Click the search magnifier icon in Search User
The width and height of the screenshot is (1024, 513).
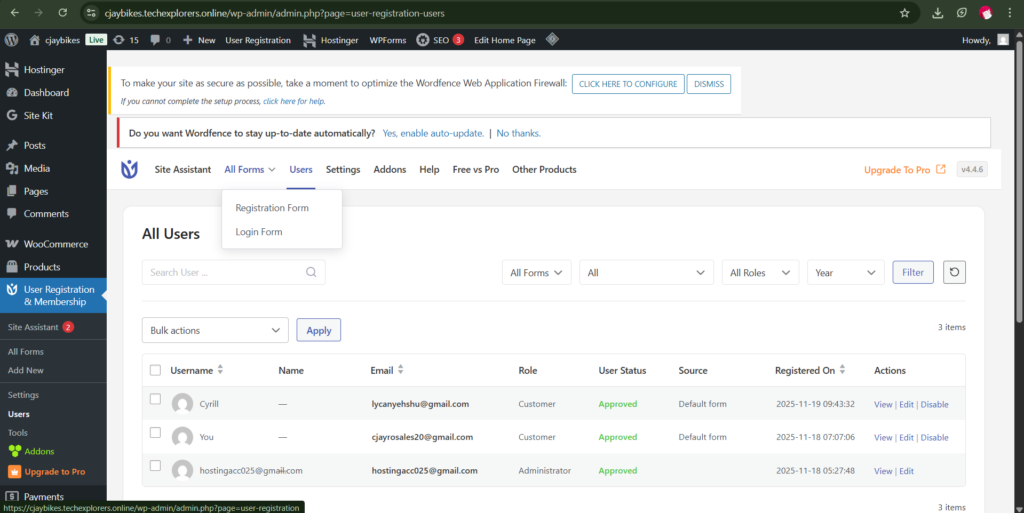(x=311, y=272)
